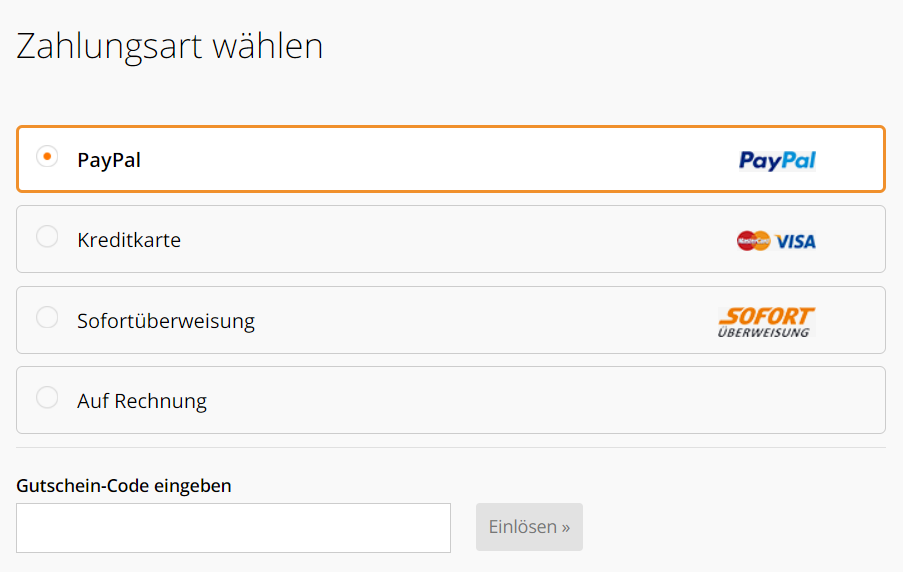Click the bold PayPal option label

[x=109, y=160]
